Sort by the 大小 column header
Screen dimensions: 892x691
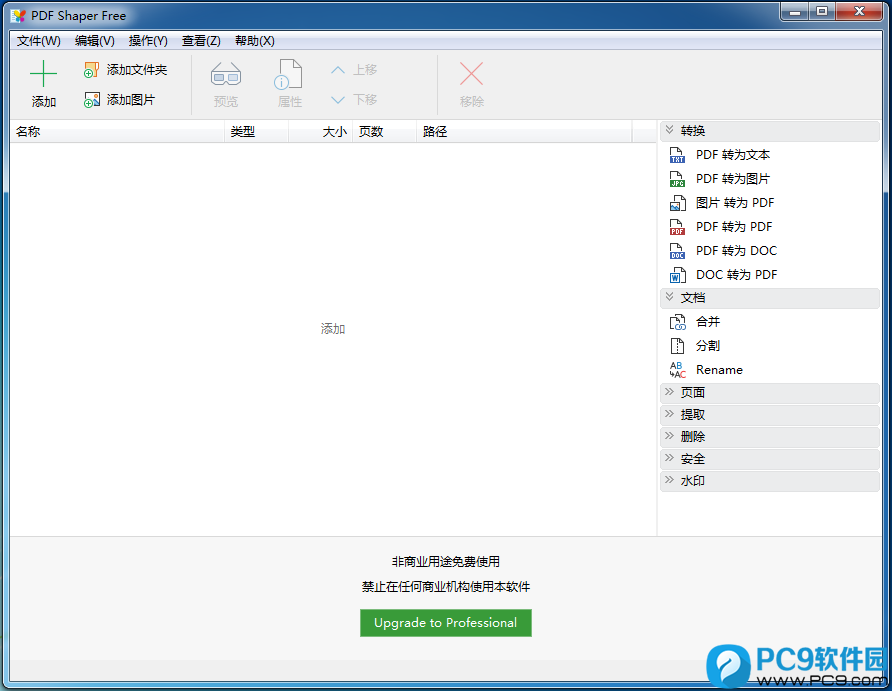coord(320,131)
